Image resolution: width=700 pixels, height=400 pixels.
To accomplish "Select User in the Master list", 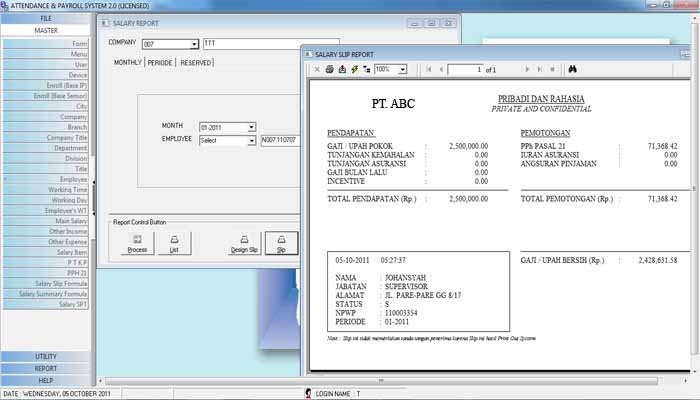I will [46, 64].
